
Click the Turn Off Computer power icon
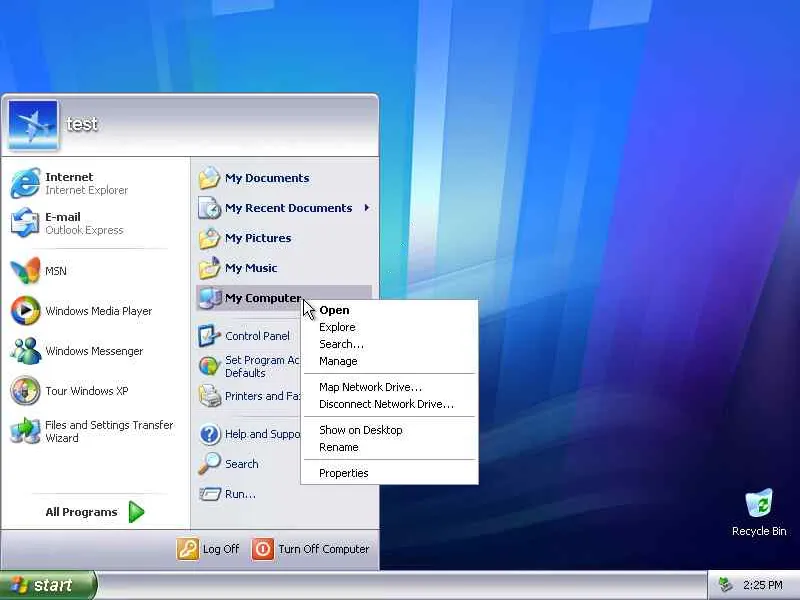(263, 549)
